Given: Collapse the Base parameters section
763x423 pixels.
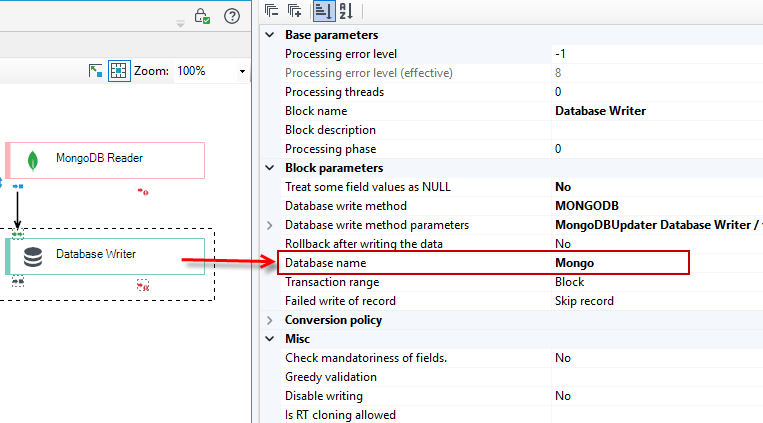Looking at the screenshot, I should point(270,35).
